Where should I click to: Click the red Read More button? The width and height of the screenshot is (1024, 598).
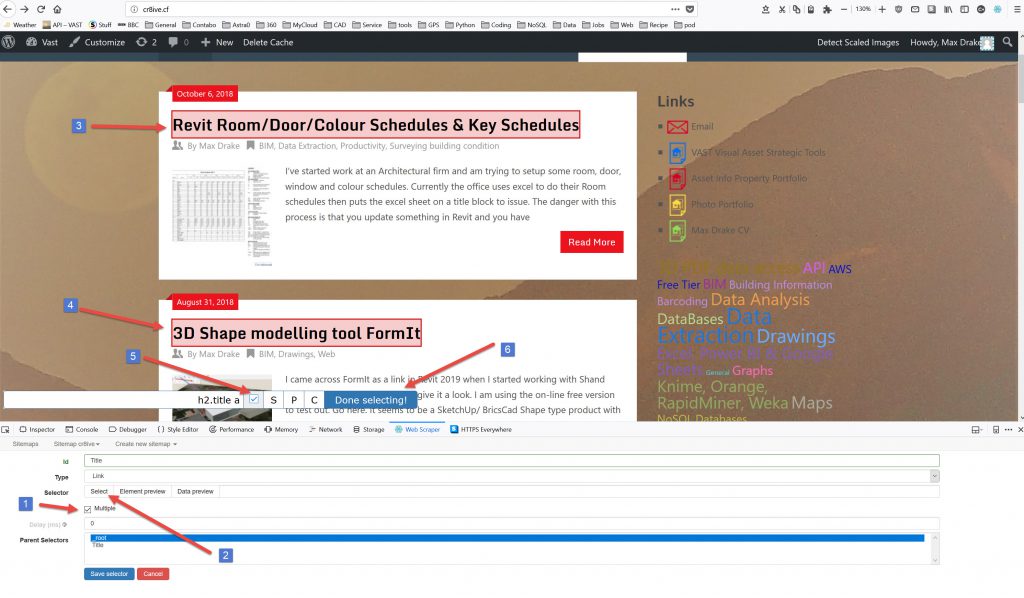(591, 242)
